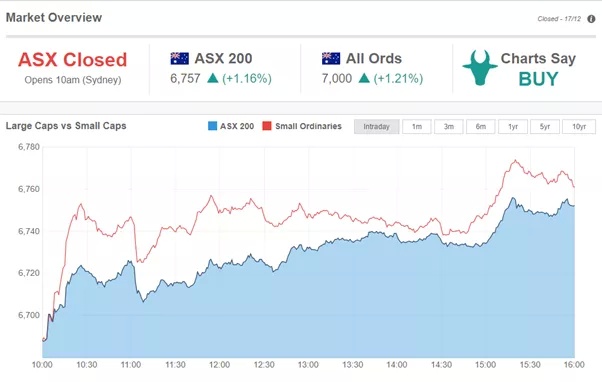Click the red Small Ordinaries color swatch

coord(267,126)
